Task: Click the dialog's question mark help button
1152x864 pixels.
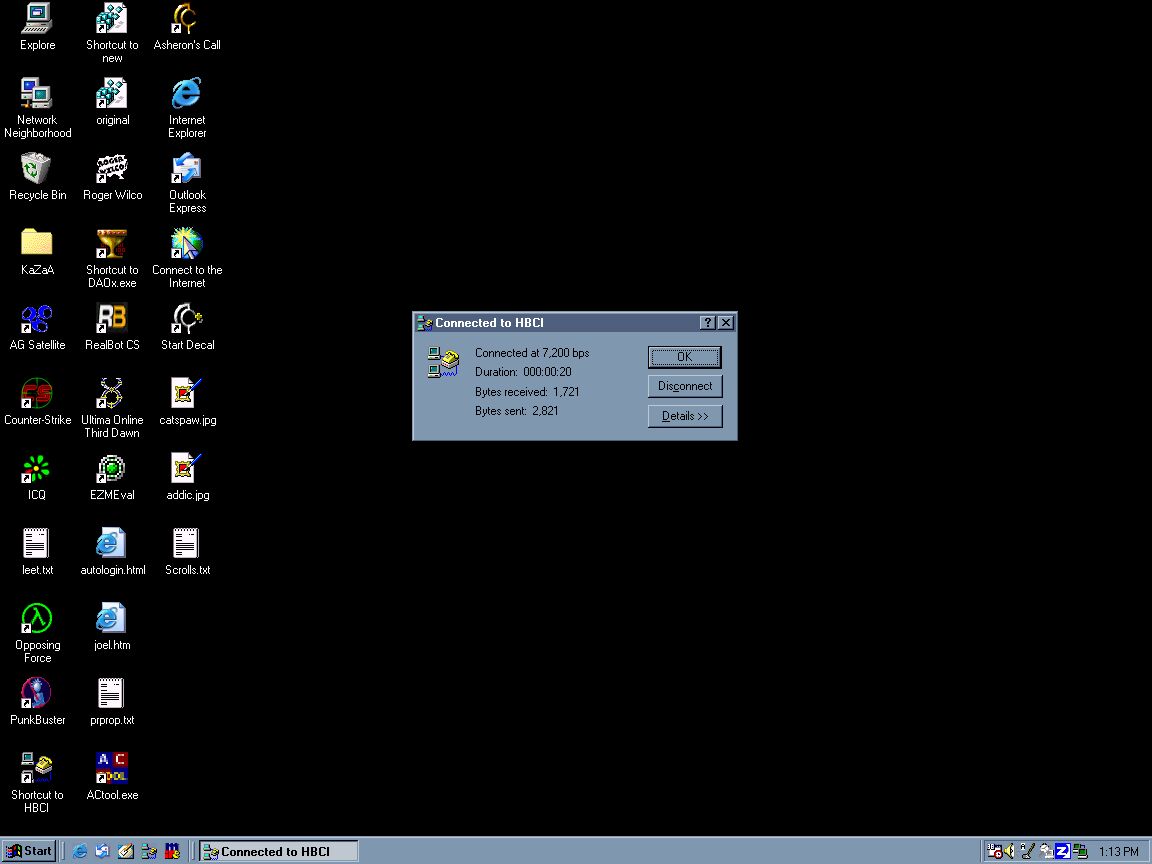Action: click(707, 323)
